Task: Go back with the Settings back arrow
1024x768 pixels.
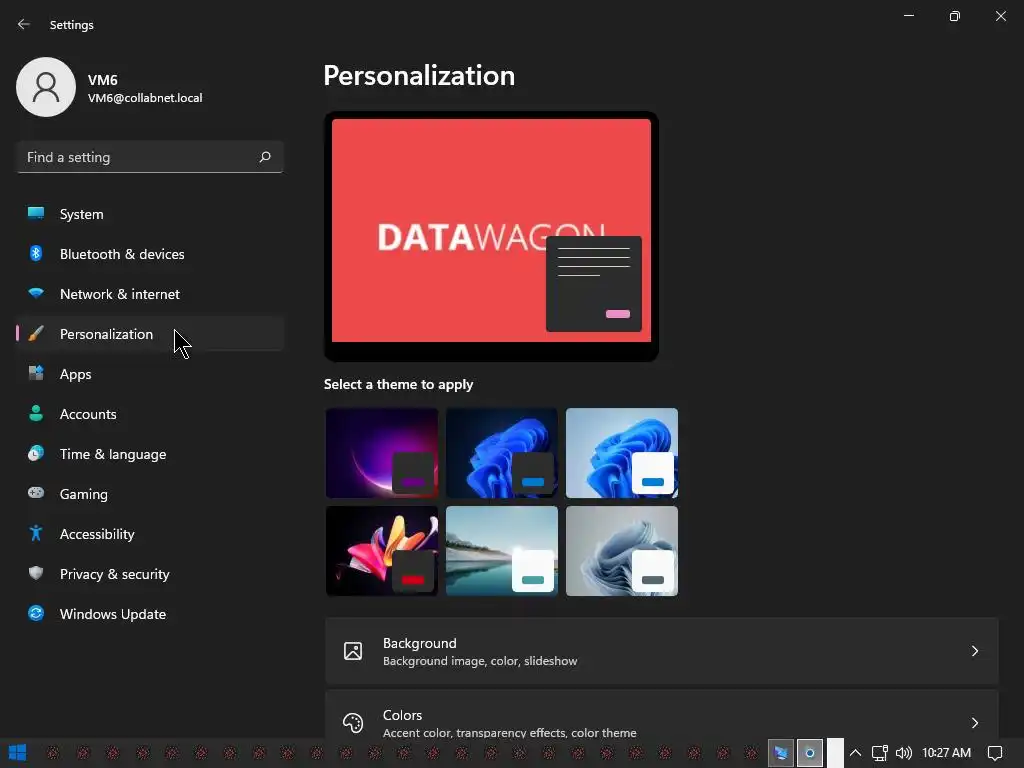Action: (x=24, y=24)
